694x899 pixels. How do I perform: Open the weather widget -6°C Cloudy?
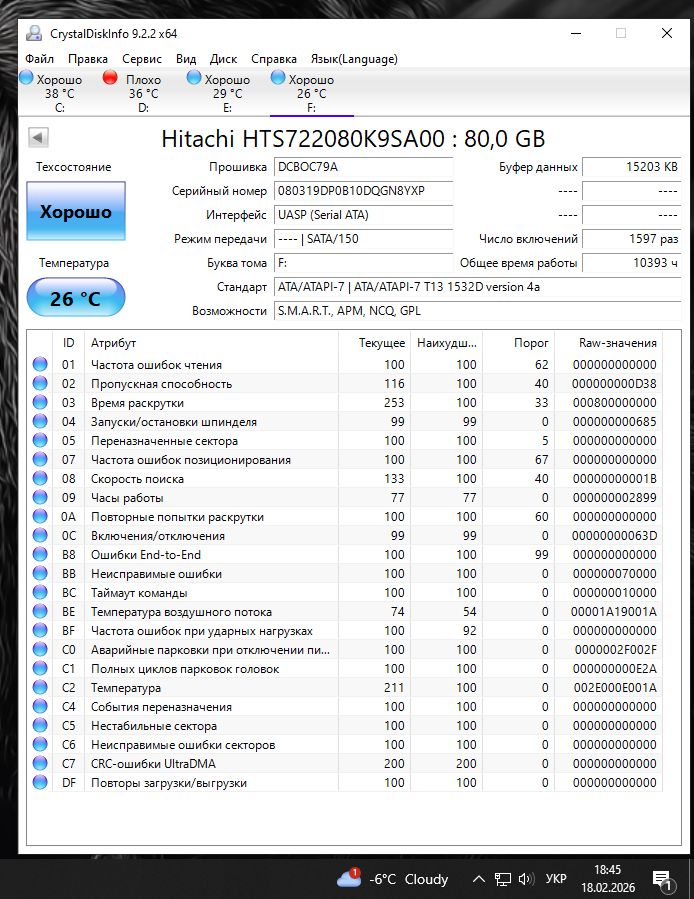pos(393,878)
